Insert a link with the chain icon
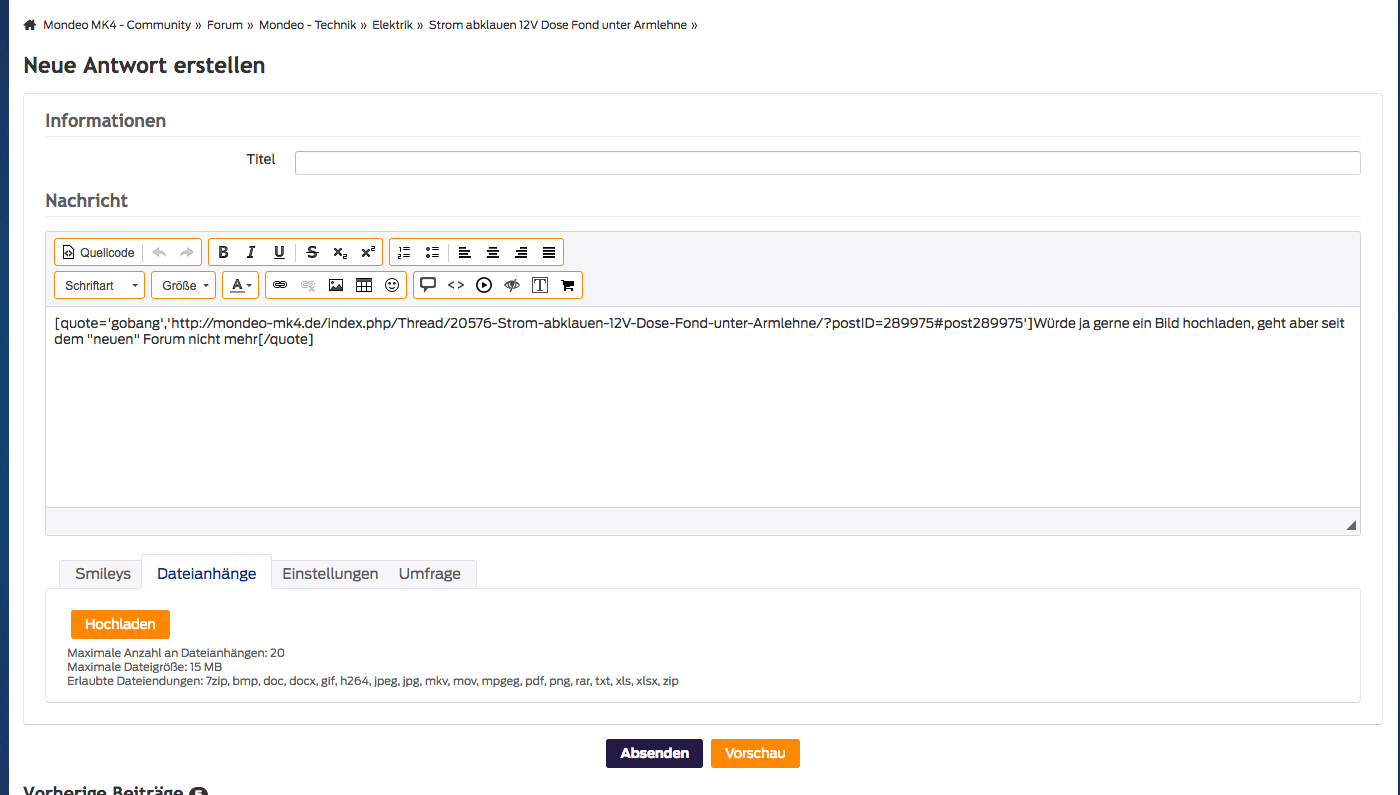 (x=280, y=286)
